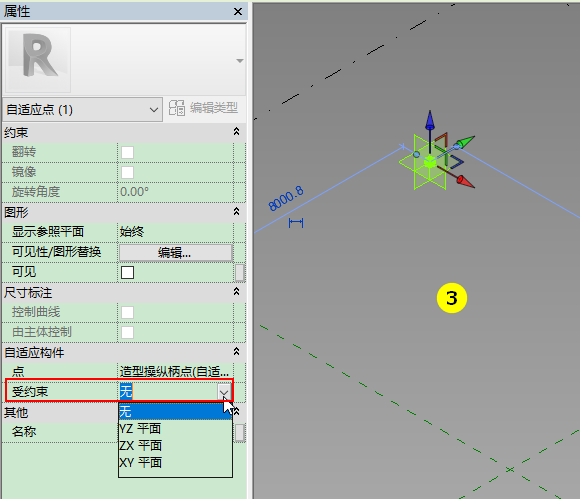Click the blue Z-axis arrow on the gizmo

point(430,120)
